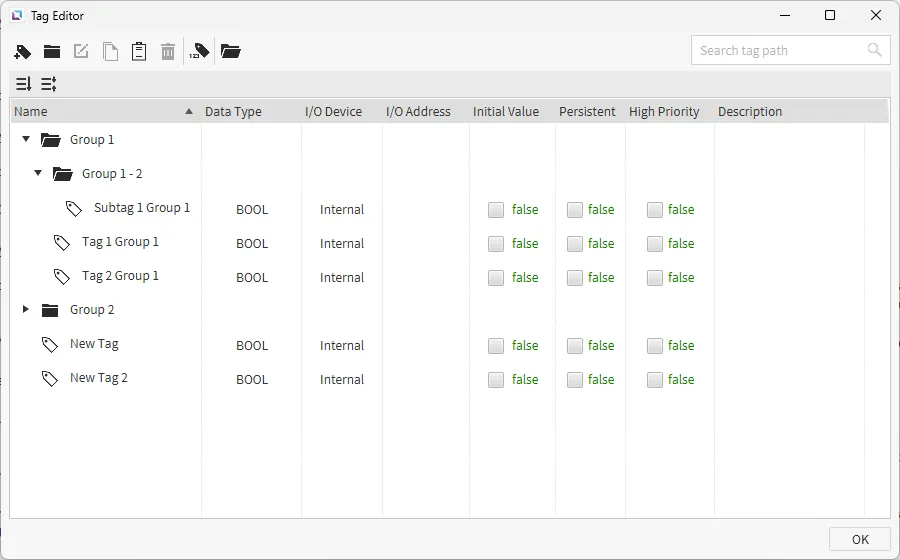Click the open folder import icon
The height and width of the screenshot is (560, 900).
231,51
